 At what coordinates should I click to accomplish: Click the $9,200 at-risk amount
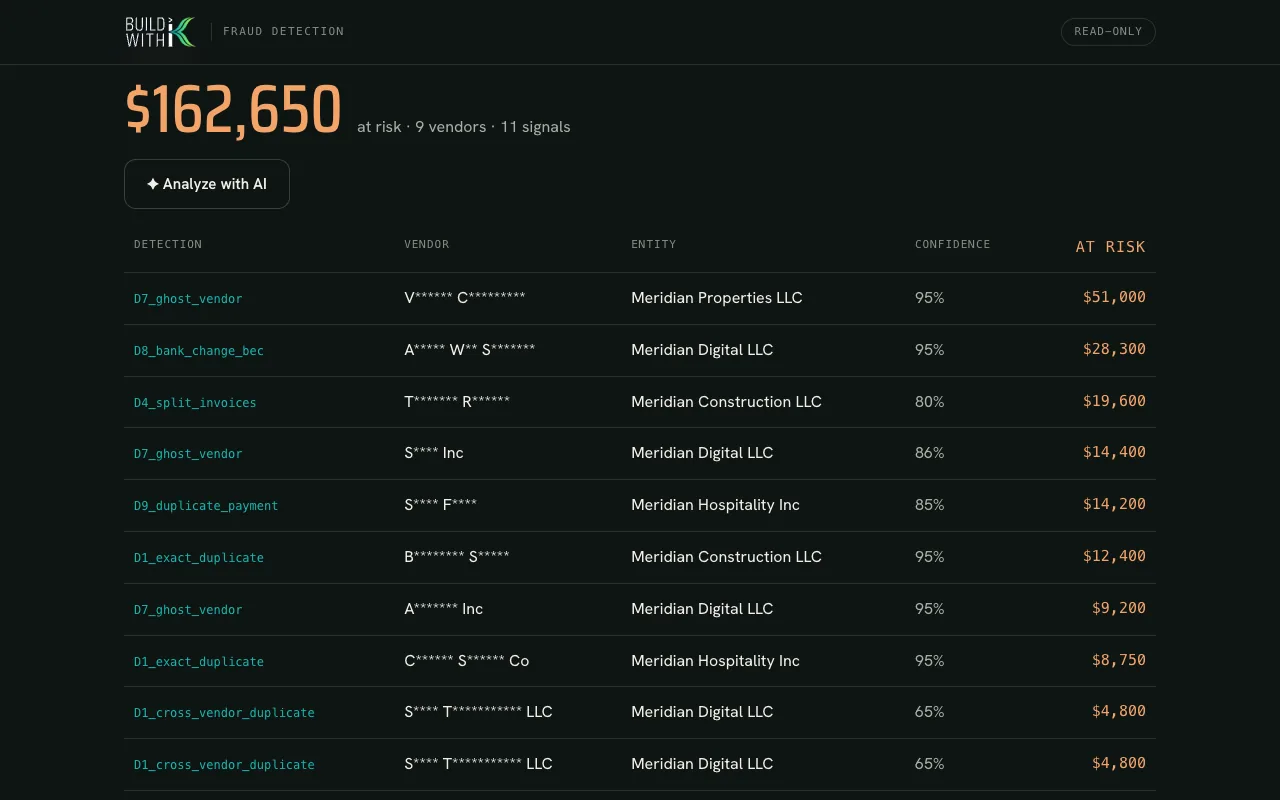pyautogui.click(x=1119, y=608)
